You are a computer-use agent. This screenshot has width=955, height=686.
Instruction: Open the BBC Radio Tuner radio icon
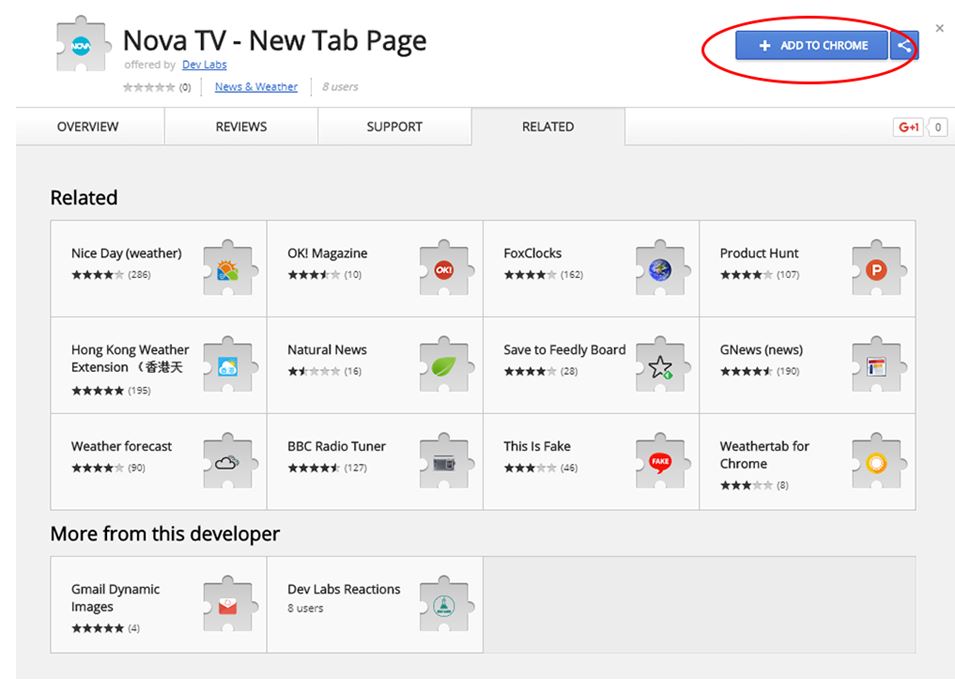[x=446, y=461]
